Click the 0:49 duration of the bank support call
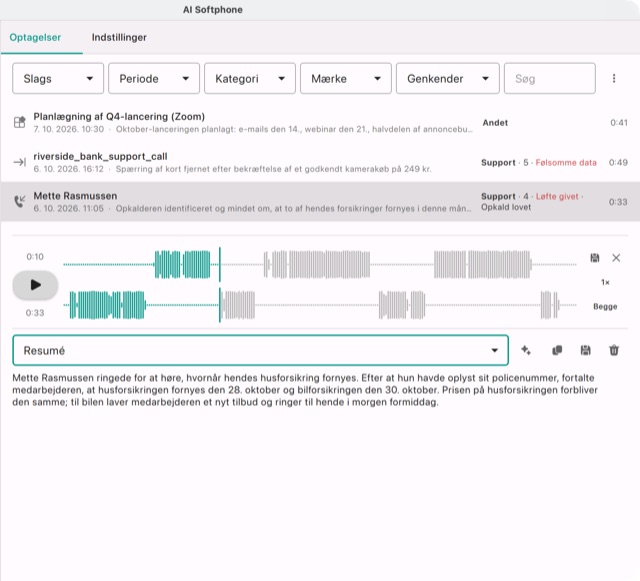 (618, 163)
